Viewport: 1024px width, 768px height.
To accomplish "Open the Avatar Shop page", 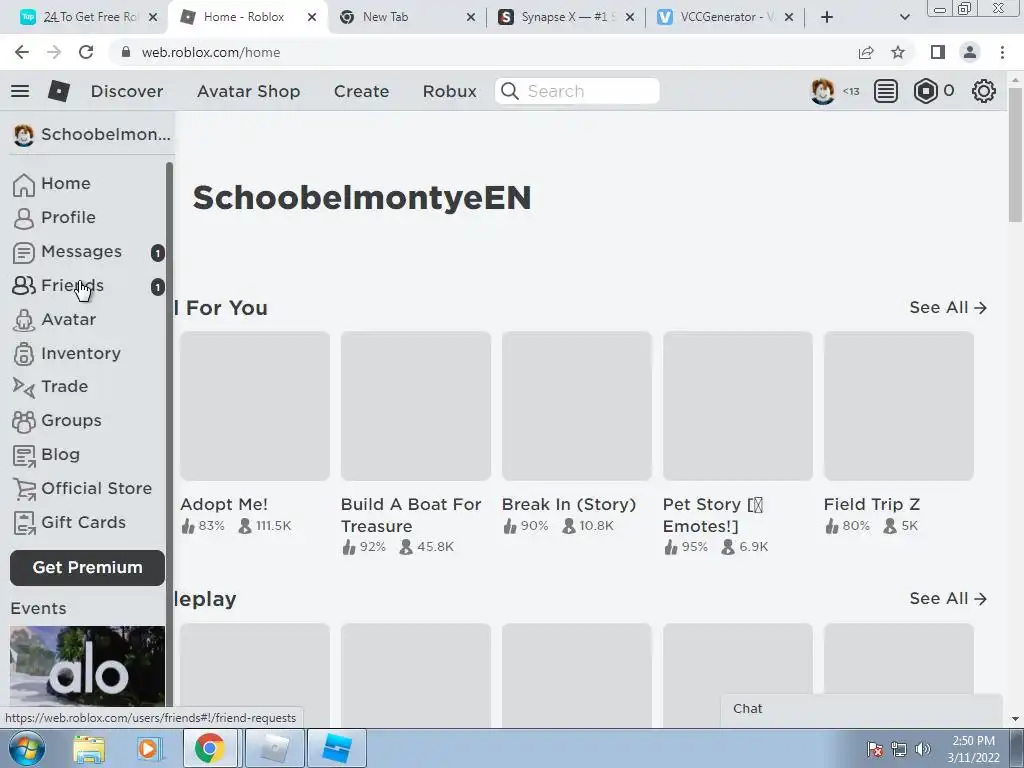I will coord(248,91).
